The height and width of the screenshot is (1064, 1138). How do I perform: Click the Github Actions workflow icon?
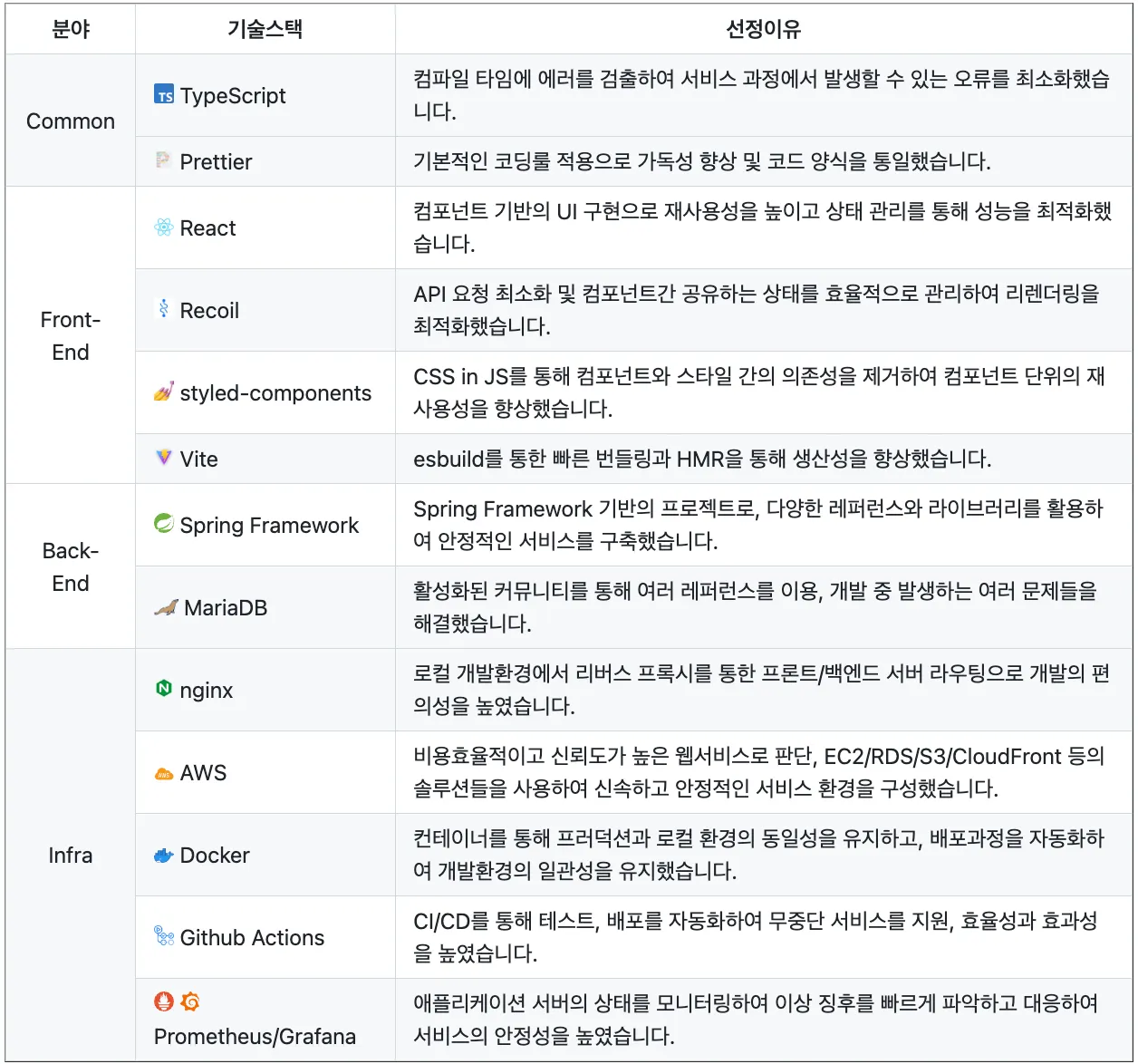(164, 935)
